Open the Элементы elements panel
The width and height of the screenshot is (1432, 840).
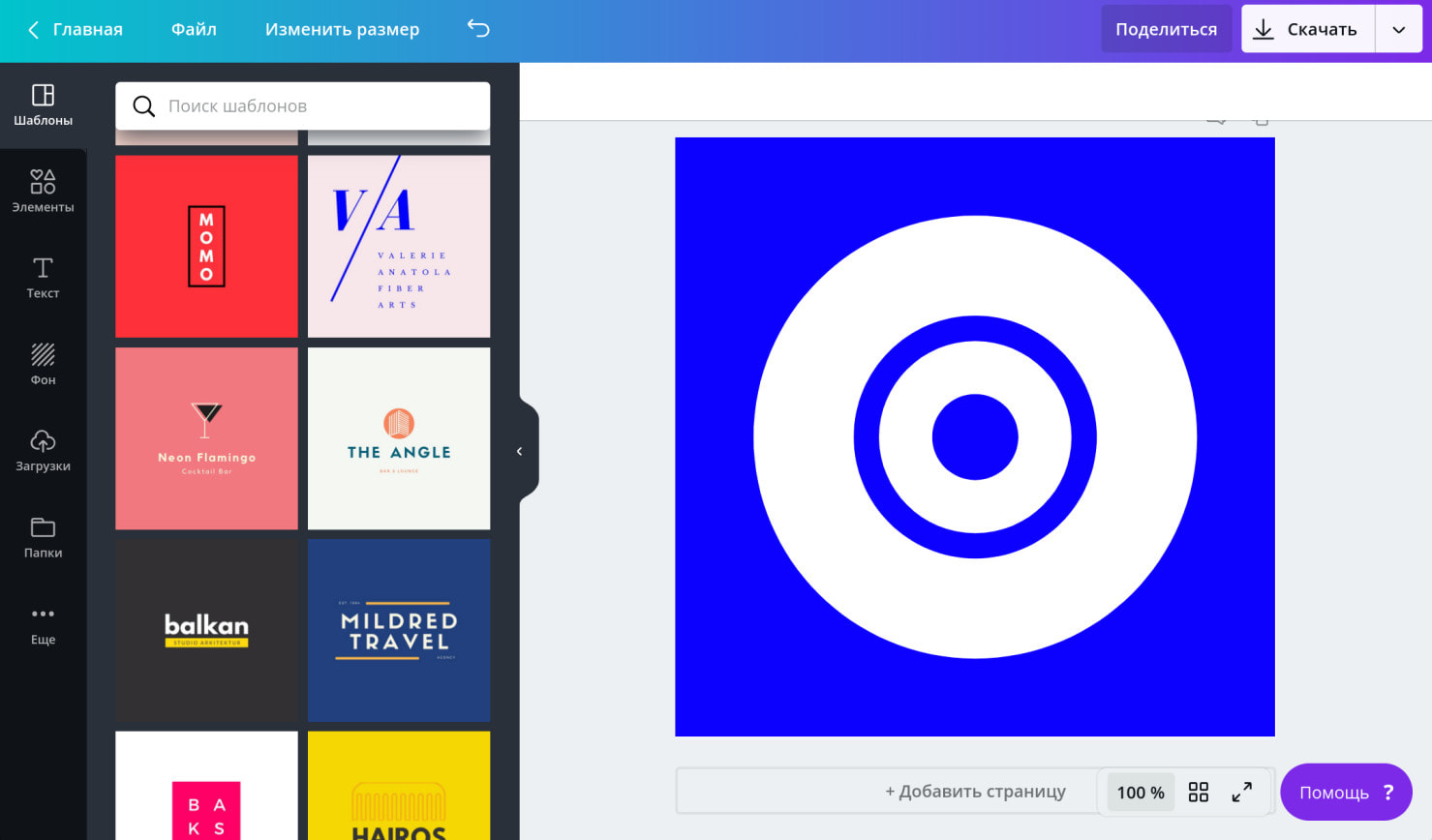pos(43,192)
